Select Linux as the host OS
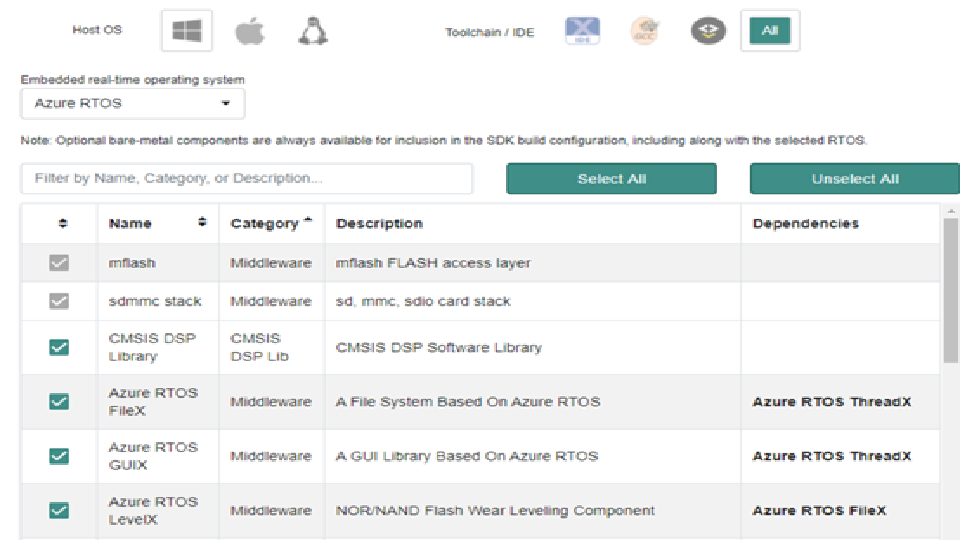Viewport: 960px width, 540px height. [x=312, y=32]
